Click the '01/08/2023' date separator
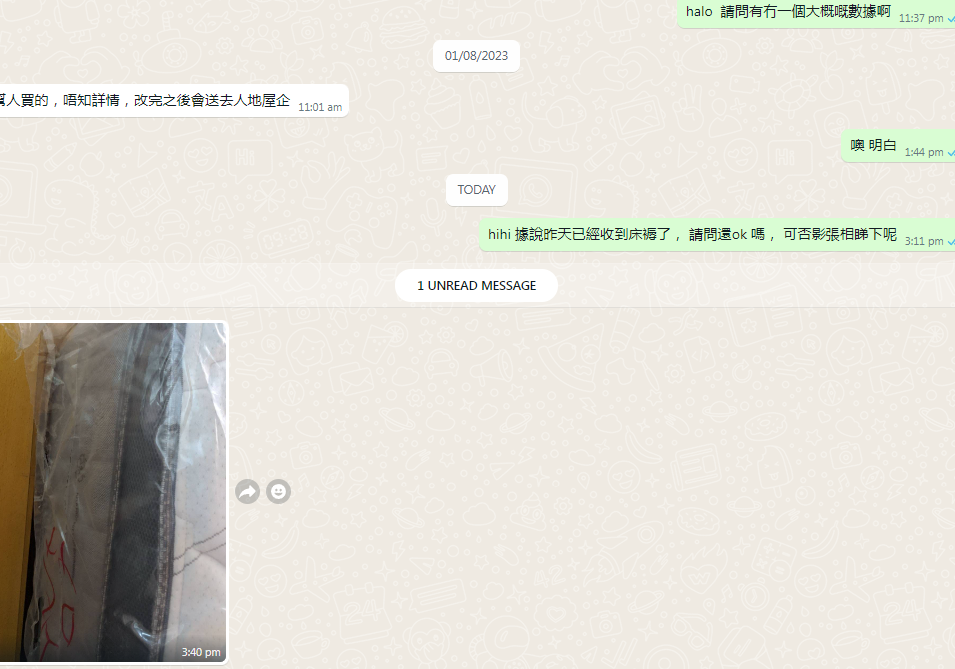 [476, 55]
